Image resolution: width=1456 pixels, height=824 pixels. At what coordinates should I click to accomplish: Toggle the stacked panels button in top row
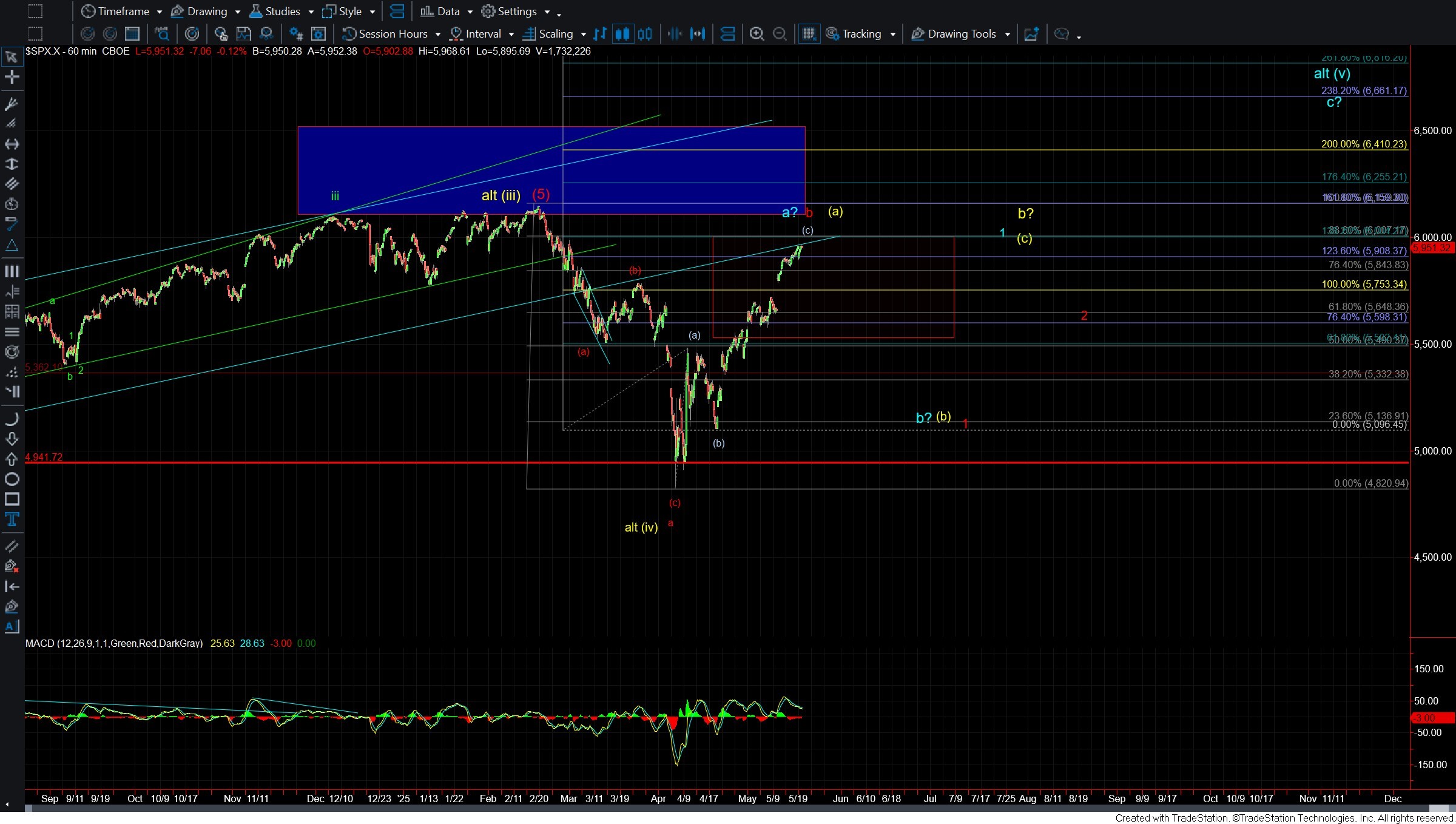pos(397,12)
